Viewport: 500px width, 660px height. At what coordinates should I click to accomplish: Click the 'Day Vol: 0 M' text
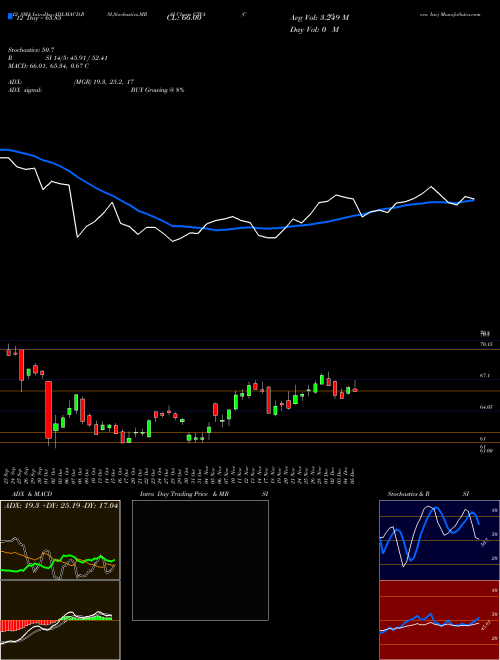[314, 30]
